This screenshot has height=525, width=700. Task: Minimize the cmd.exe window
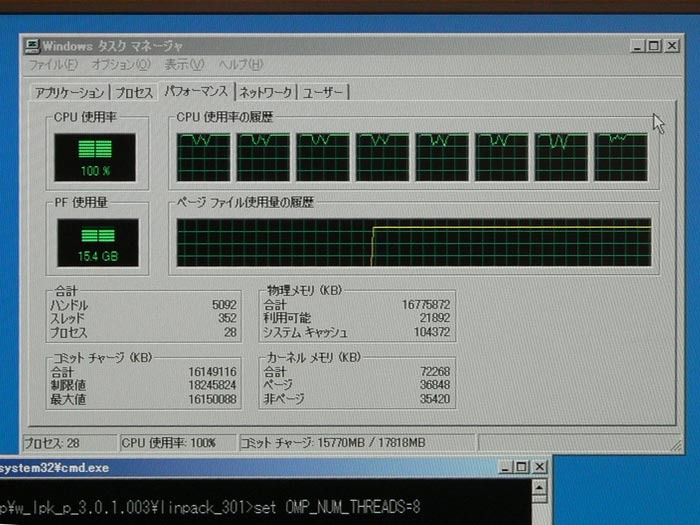[505, 467]
